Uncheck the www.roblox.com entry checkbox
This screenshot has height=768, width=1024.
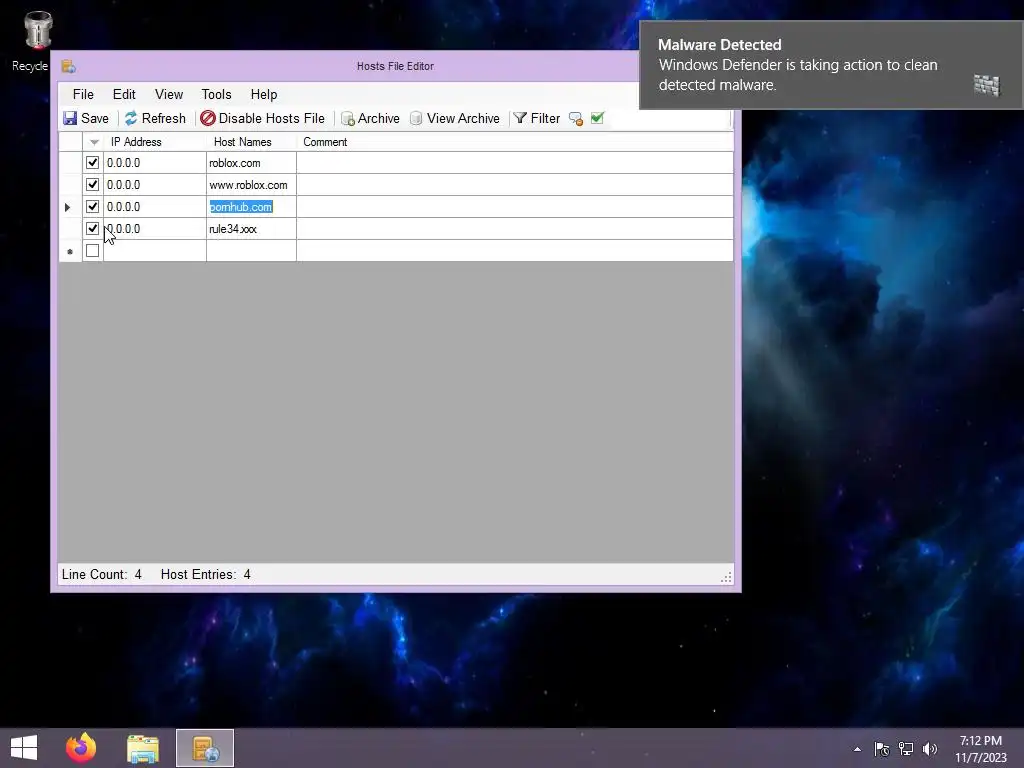(92, 185)
